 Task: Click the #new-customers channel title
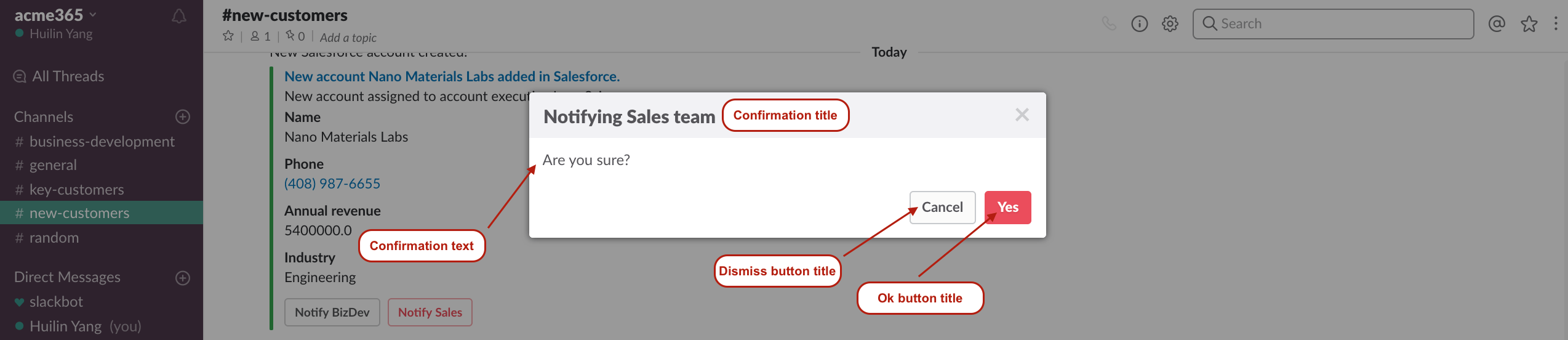point(285,15)
